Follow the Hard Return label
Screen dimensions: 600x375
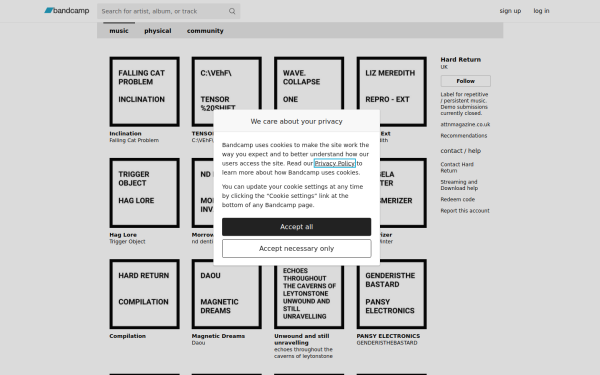pos(465,81)
